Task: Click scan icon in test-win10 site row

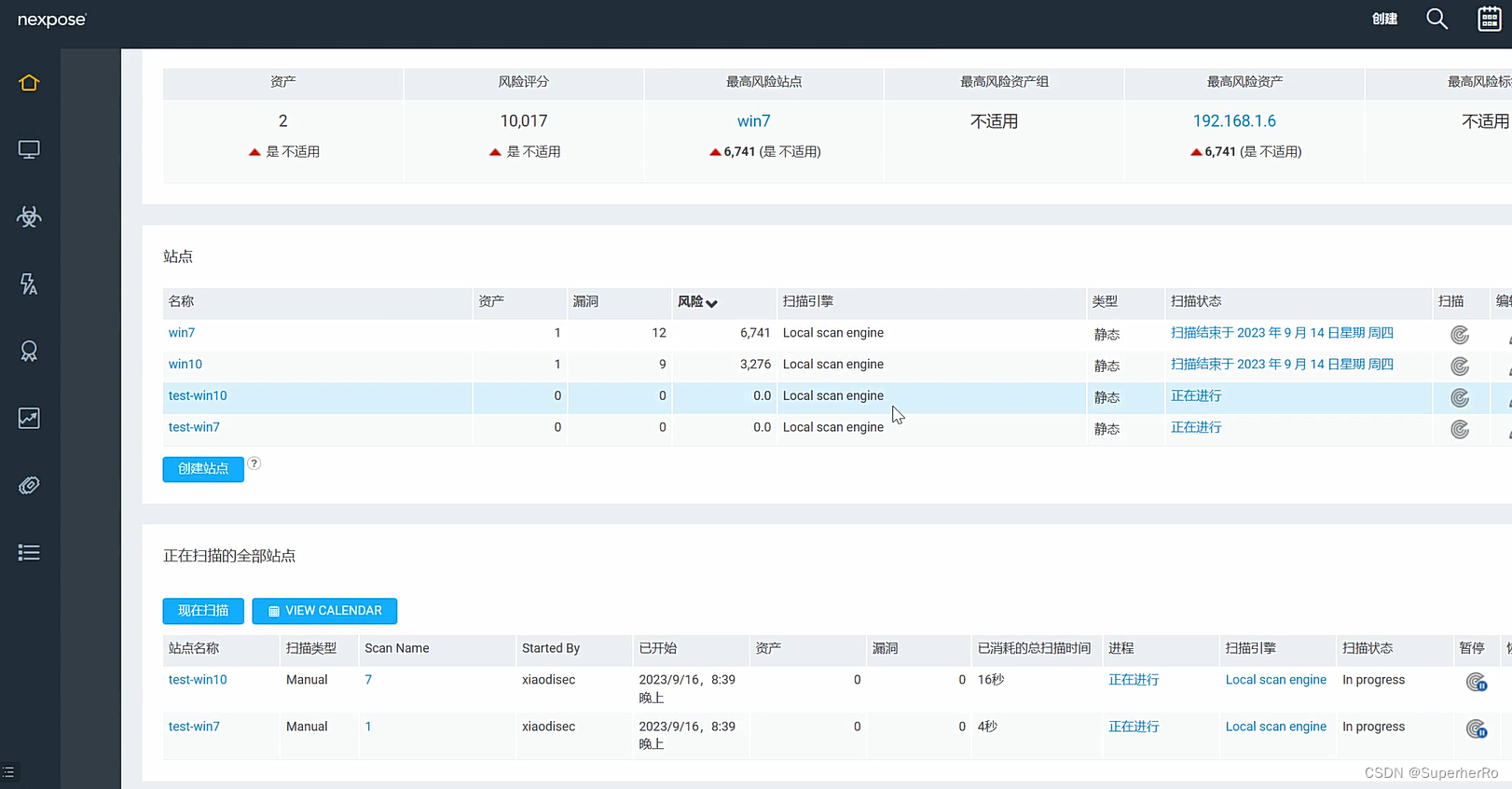Action: click(x=1460, y=398)
